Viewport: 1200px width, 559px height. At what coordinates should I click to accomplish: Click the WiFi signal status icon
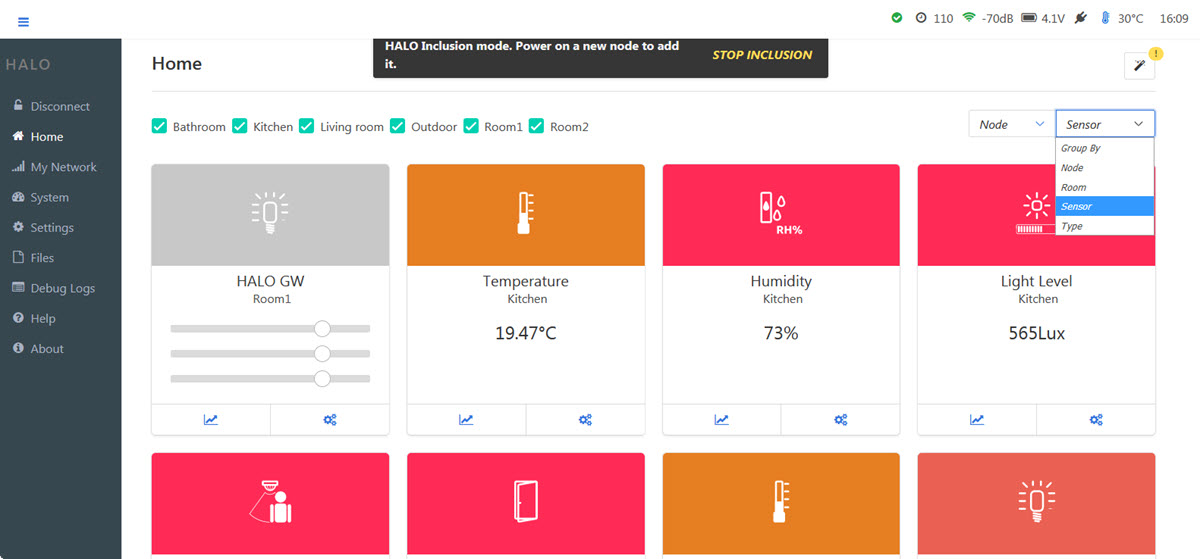click(968, 18)
